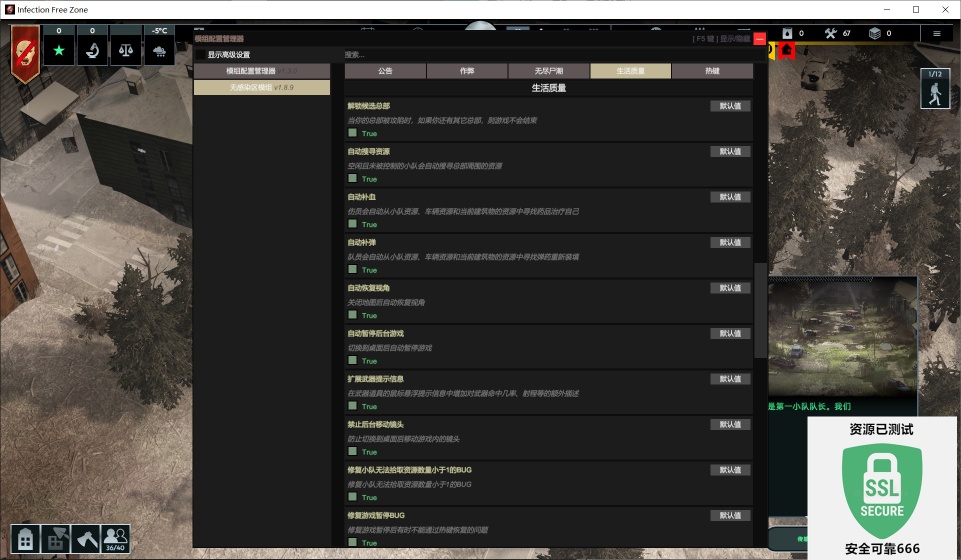The width and height of the screenshot is (961, 560).
Task: Open the green star reputation panel
Action: coord(59,50)
